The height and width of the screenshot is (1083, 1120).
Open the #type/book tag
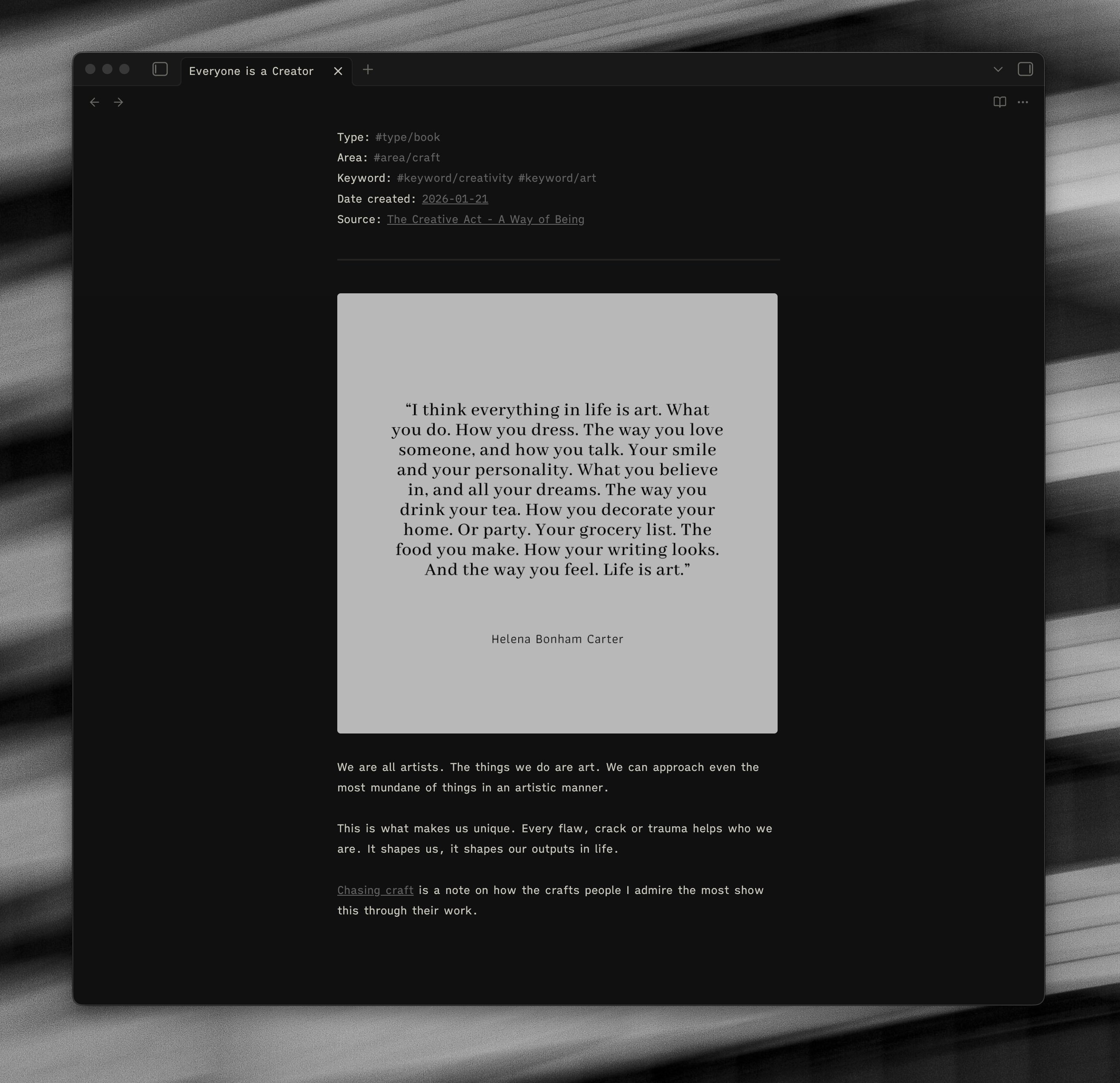408,137
